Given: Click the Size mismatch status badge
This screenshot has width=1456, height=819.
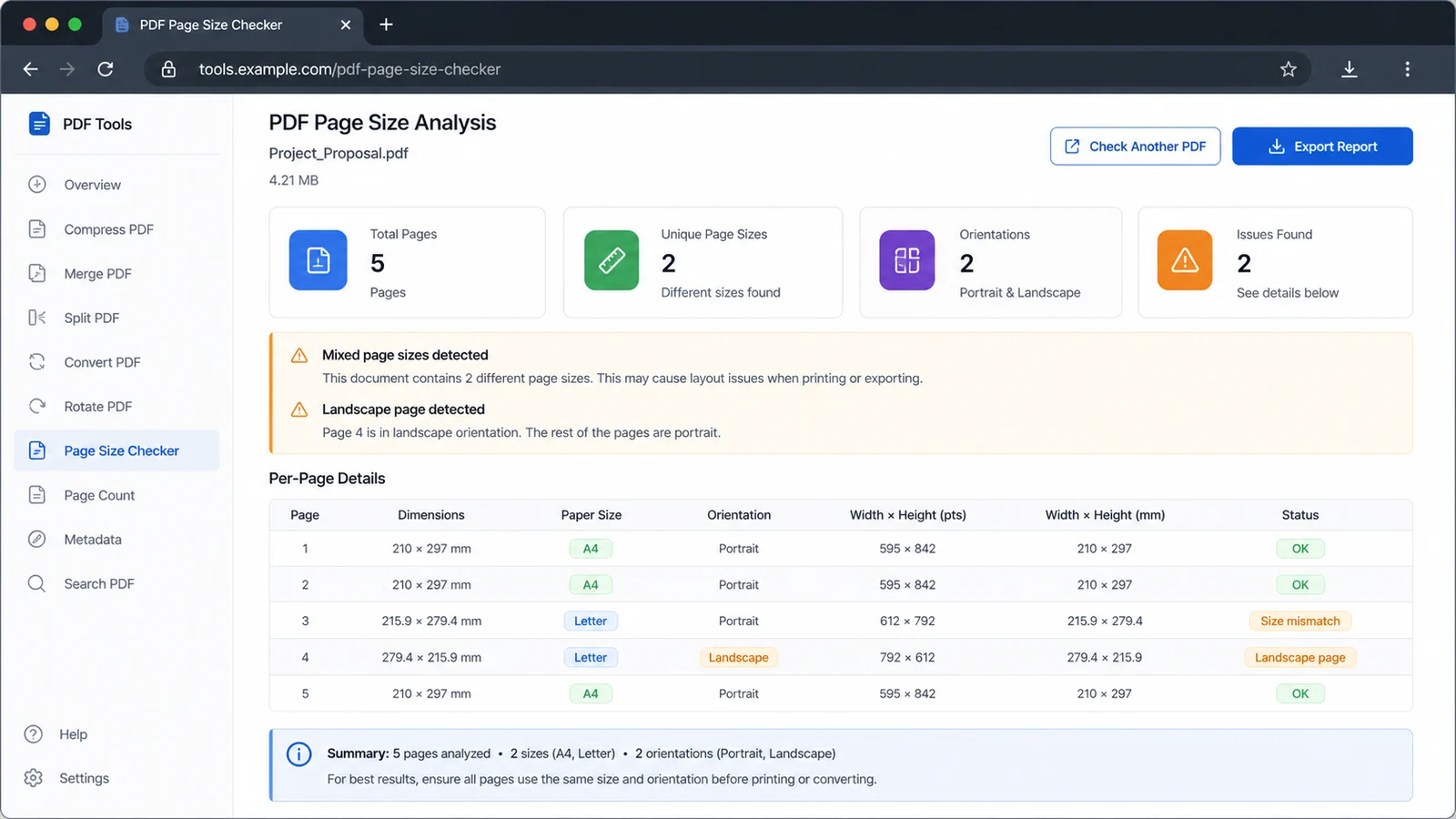Looking at the screenshot, I should [x=1299, y=621].
